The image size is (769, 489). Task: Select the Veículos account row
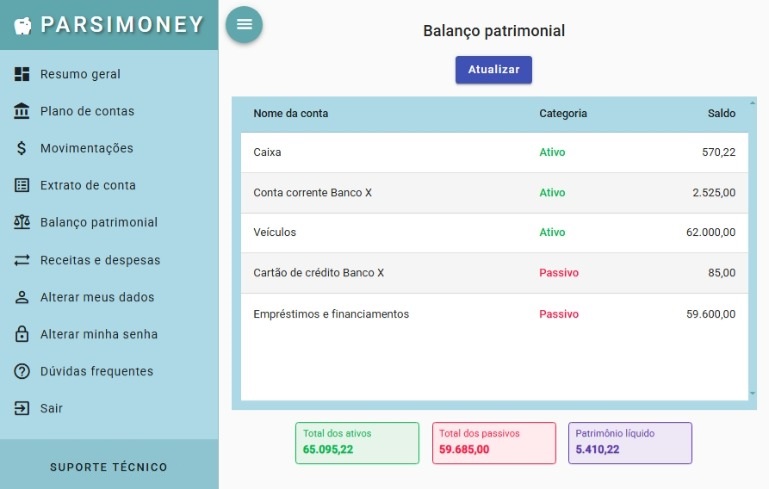pos(494,232)
